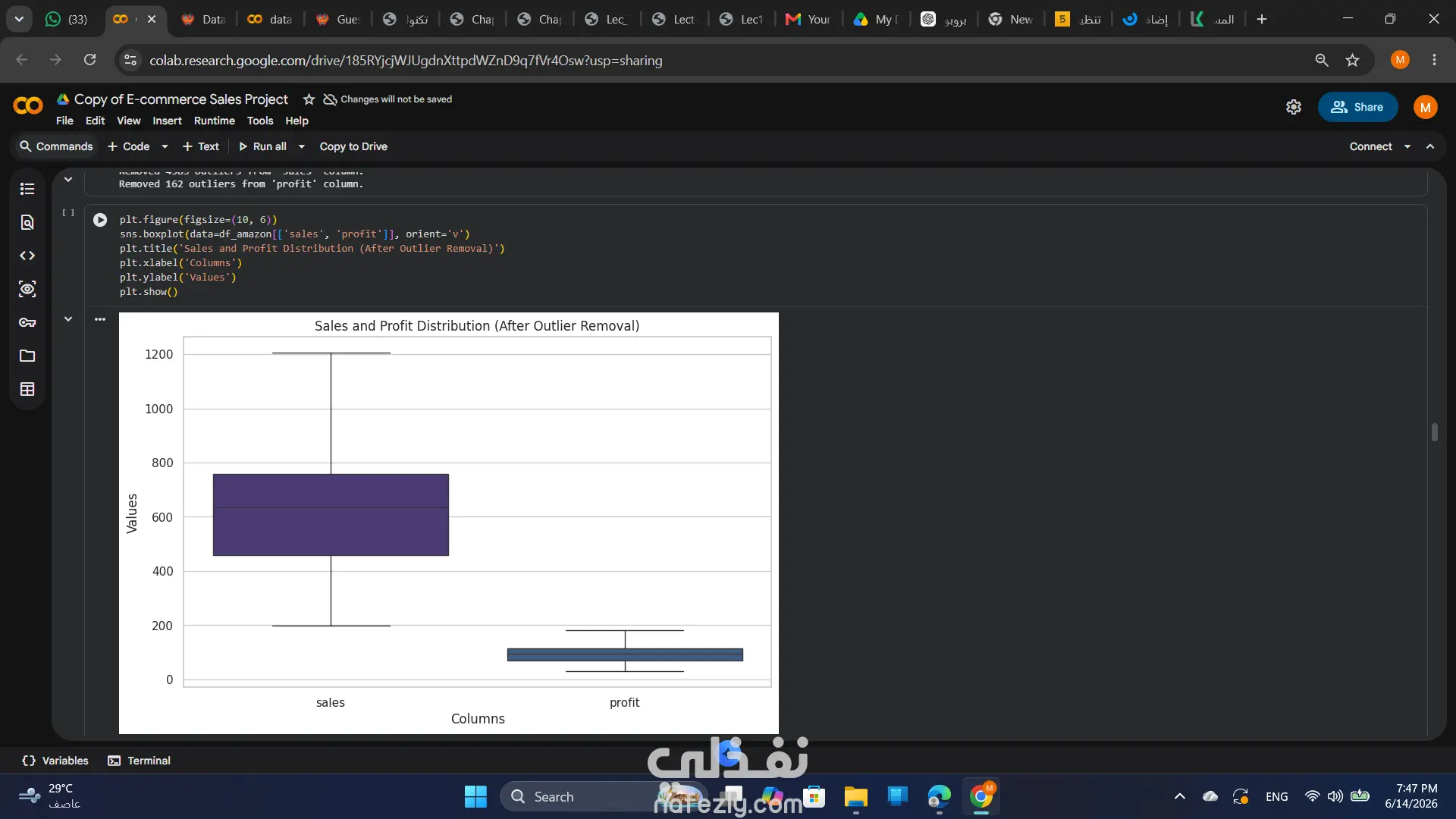The height and width of the screenshot is (819, 1456).
Task: Expand the Run all options dropdown
Action: (301, 146)
